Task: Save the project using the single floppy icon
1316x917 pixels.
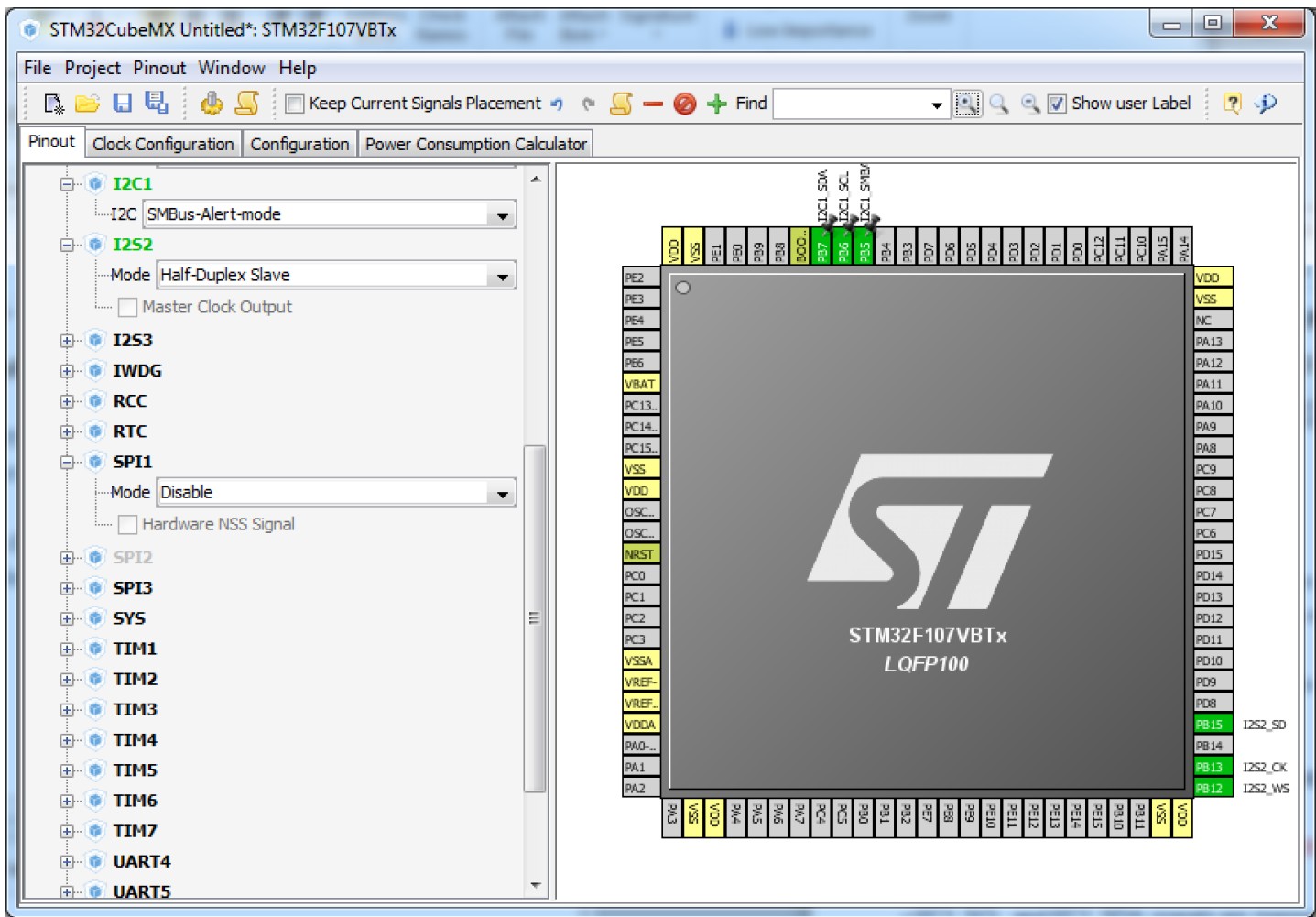Action: (x=122, y=104)
